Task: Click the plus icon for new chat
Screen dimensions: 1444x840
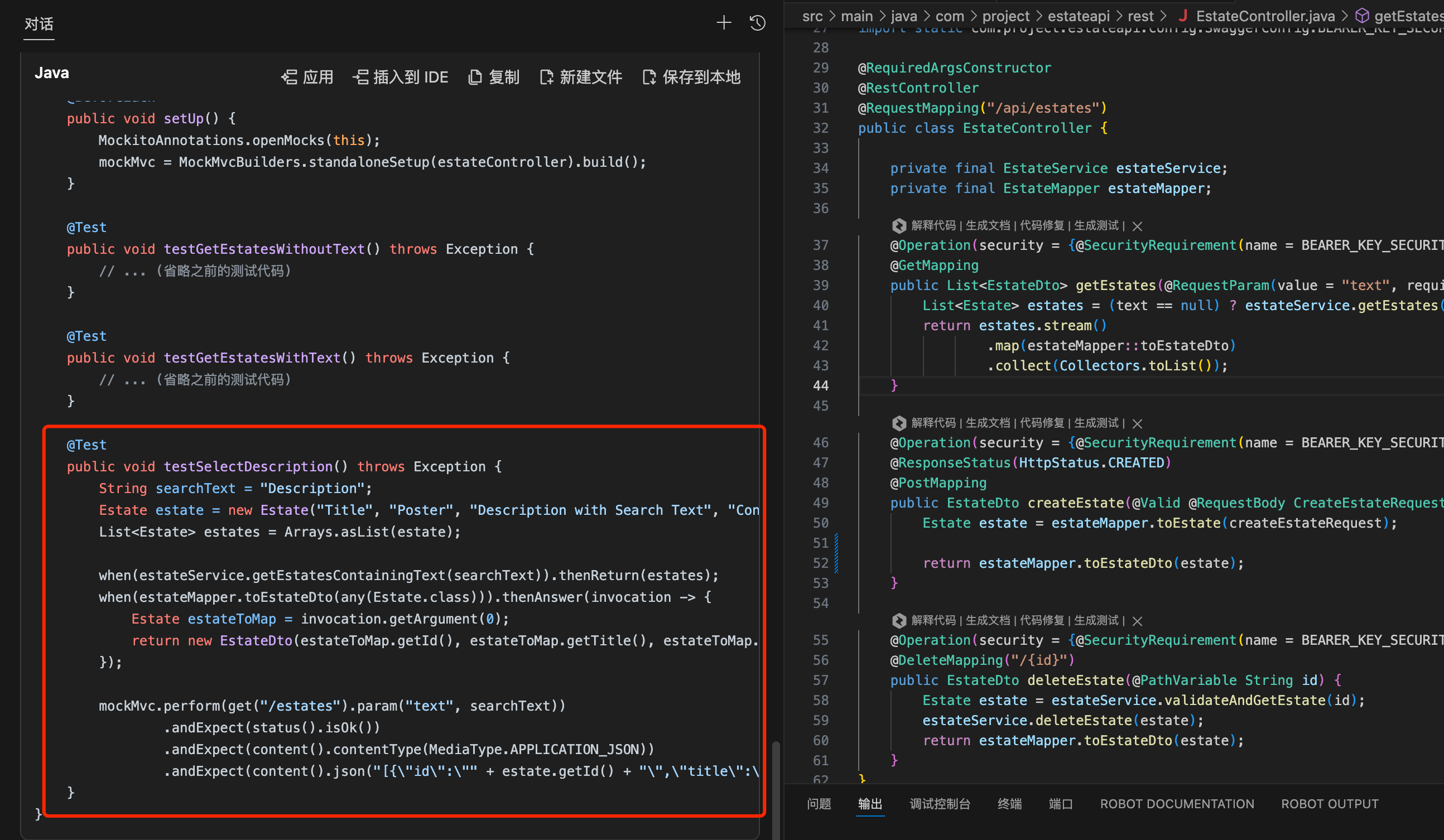Action: pyautogui.click(x=724, y=23)
